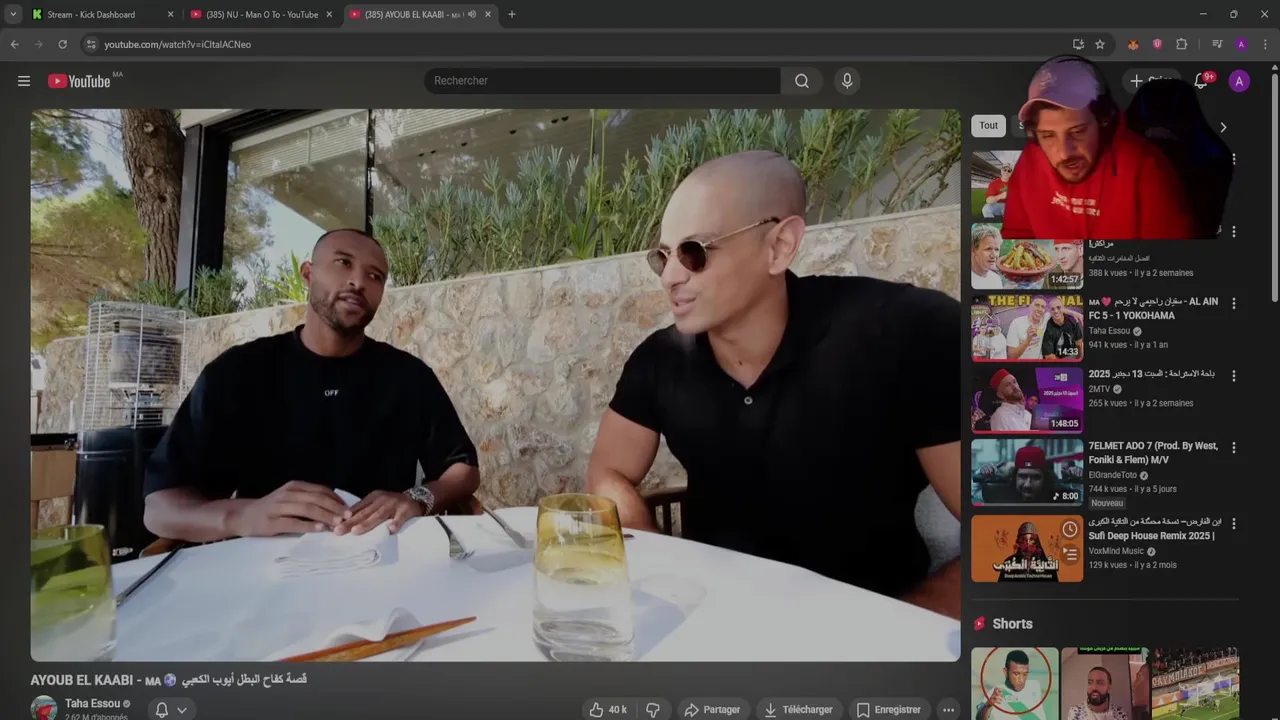Dislike the video

pos(653,709)
